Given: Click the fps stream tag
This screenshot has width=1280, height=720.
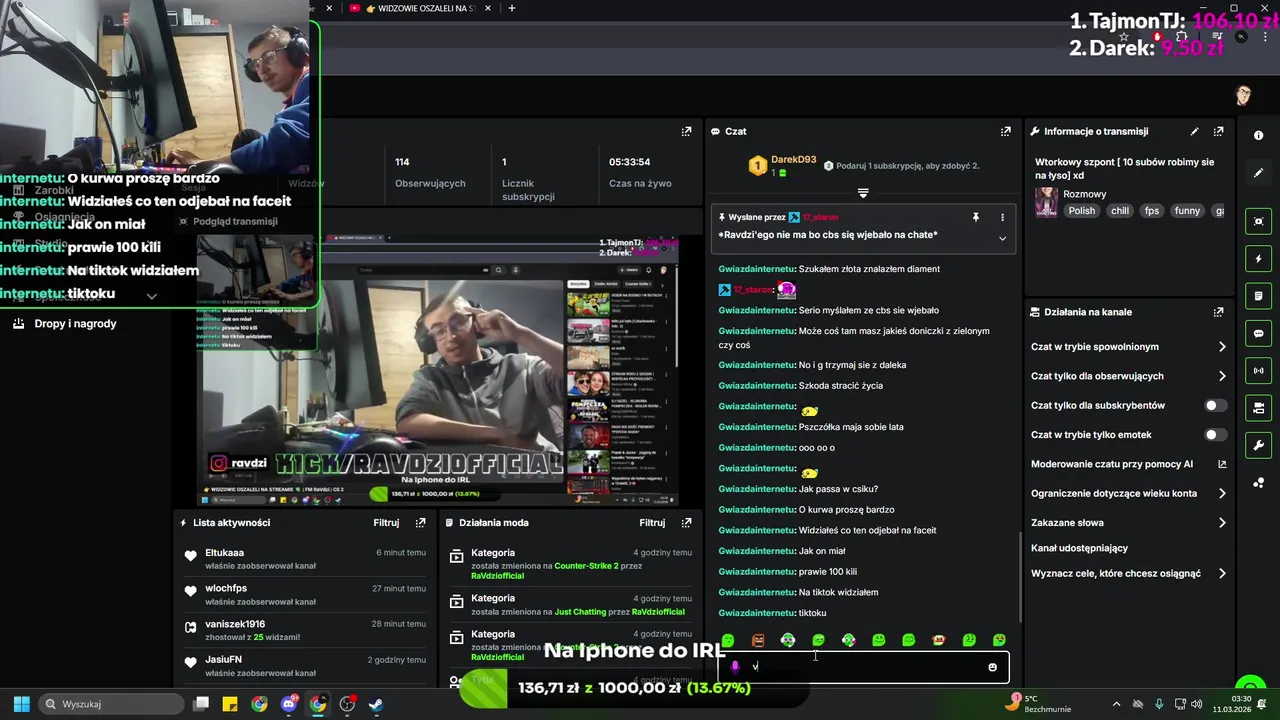Looking at the screenshot, I should click(1152, 211).
